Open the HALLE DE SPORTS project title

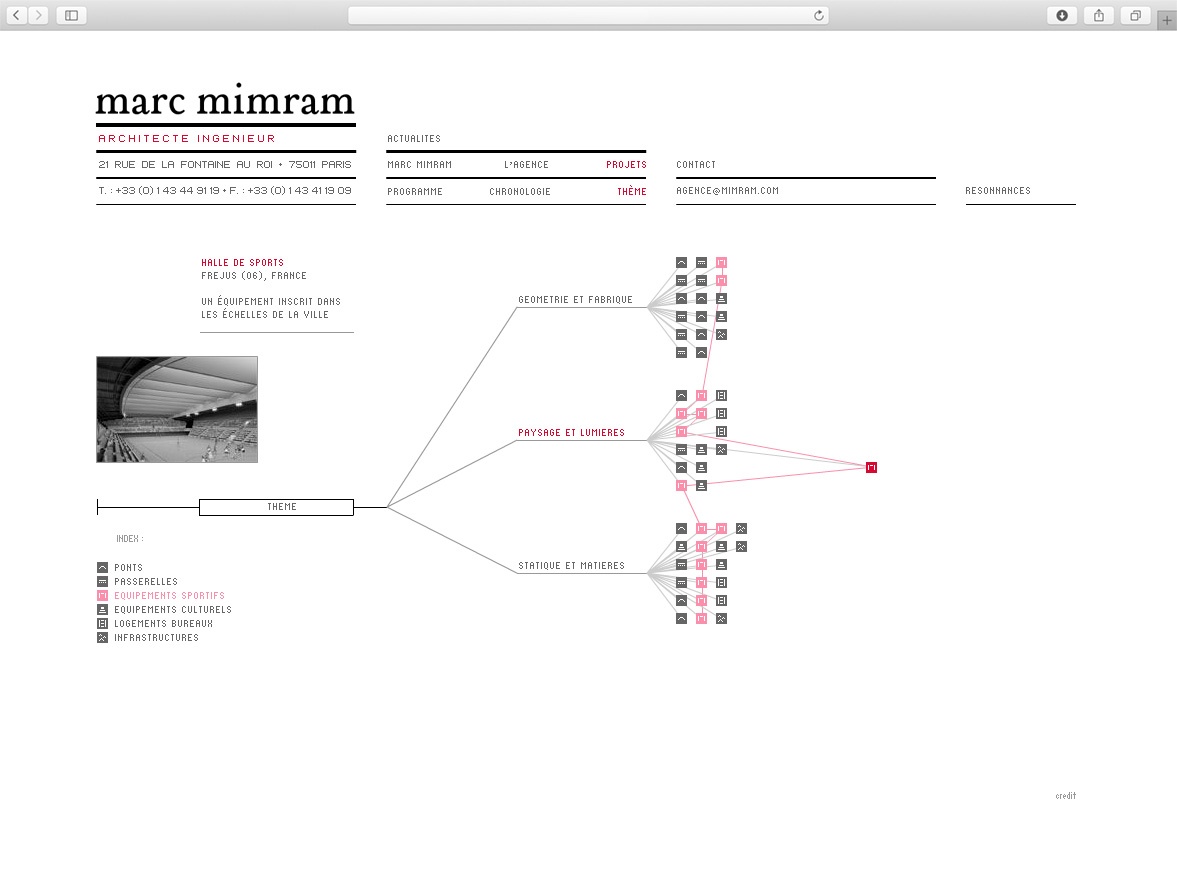[x=242, y=263]
